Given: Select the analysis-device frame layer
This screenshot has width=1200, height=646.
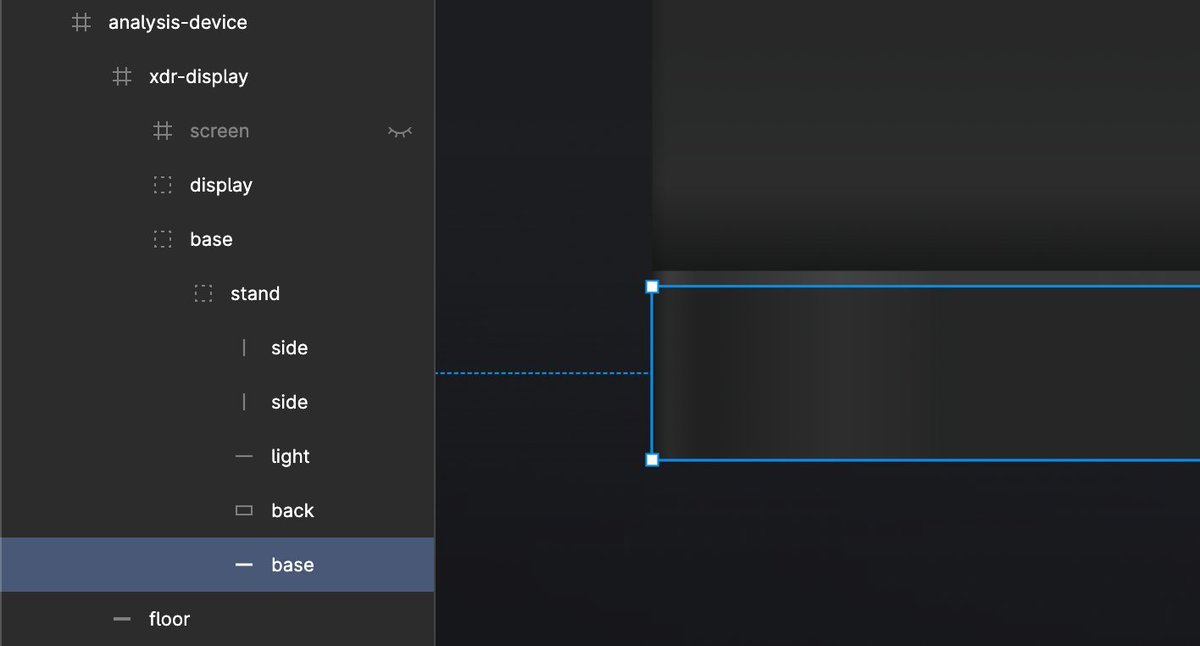Looking at the screenshot, I should pos(178,22).
